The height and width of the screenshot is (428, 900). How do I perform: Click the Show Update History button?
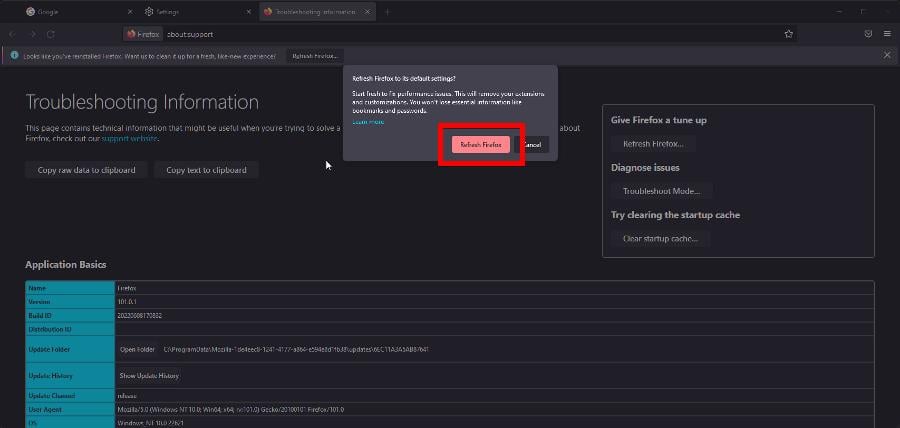(x=149, y=376)
